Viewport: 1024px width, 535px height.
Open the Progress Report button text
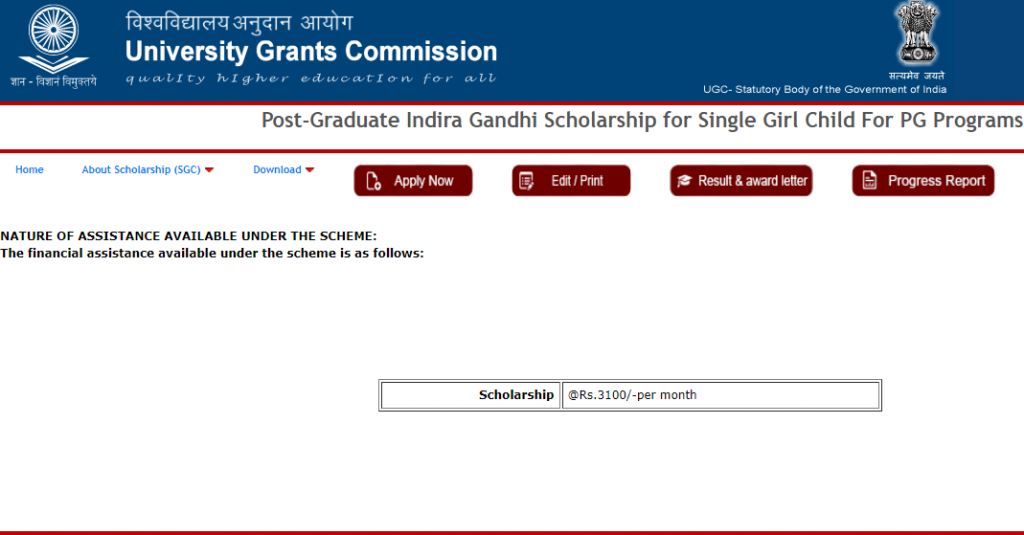pos(936,181)
